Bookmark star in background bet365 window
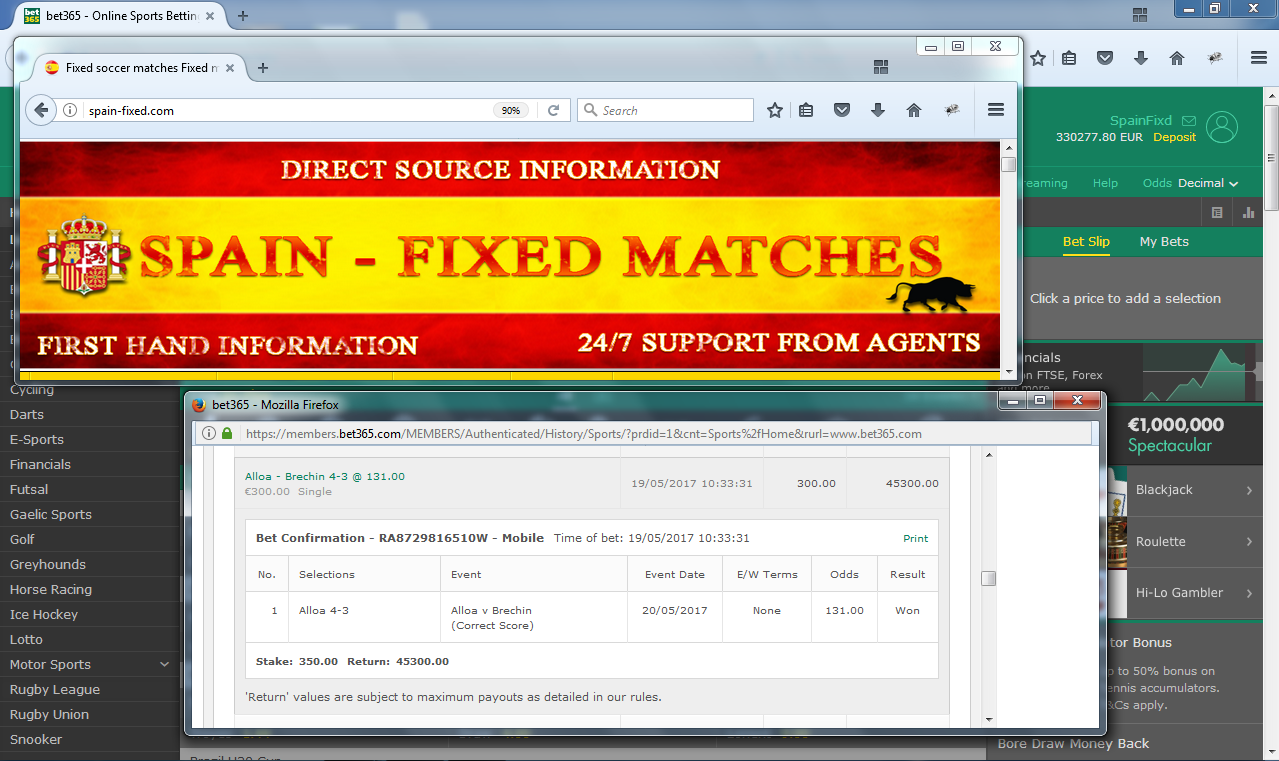The width and height of the screenshot is (1279, 761). [x=1038, y=58]
